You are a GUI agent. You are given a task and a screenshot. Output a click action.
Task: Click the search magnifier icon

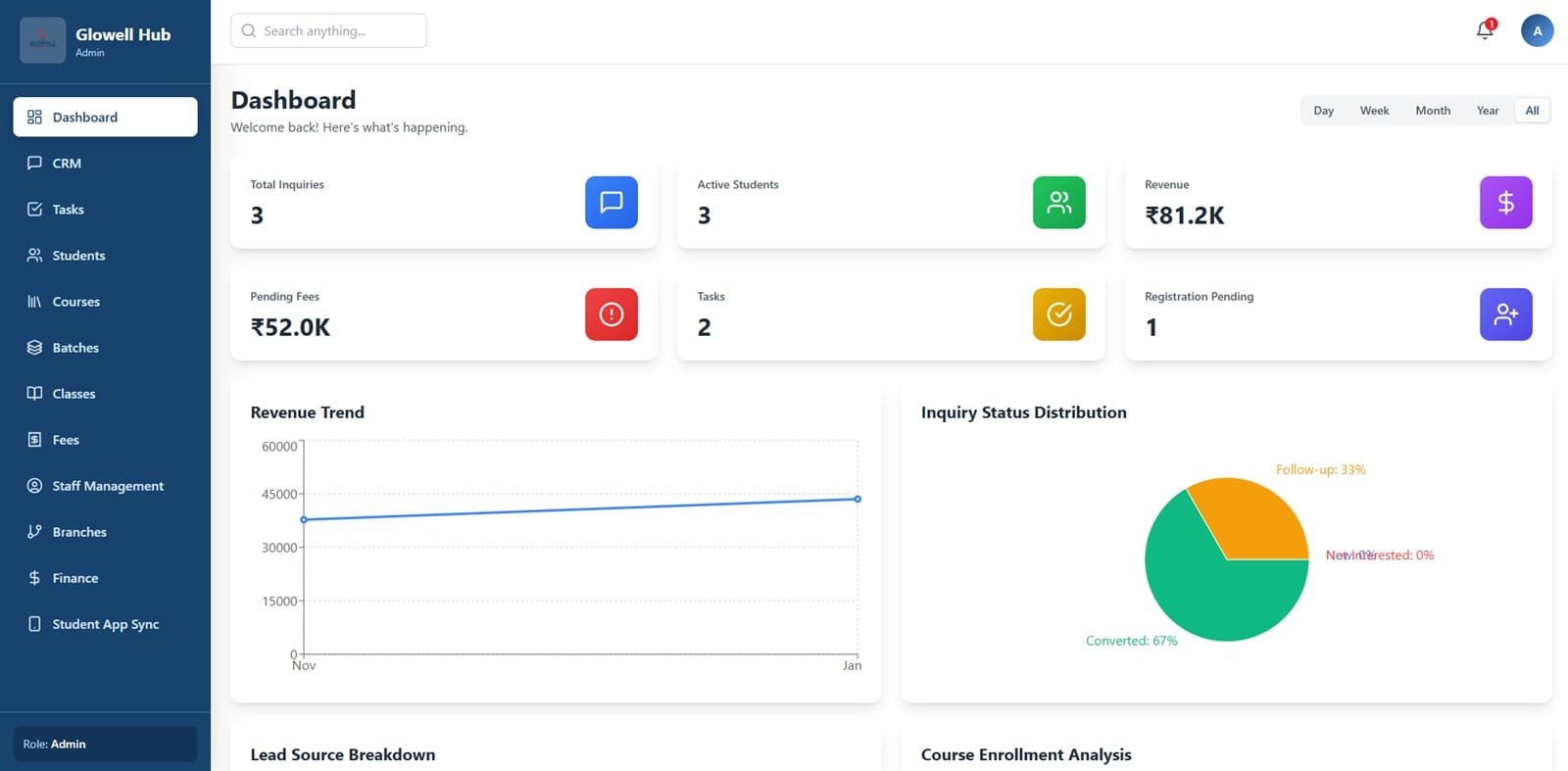tap(249, 30)
